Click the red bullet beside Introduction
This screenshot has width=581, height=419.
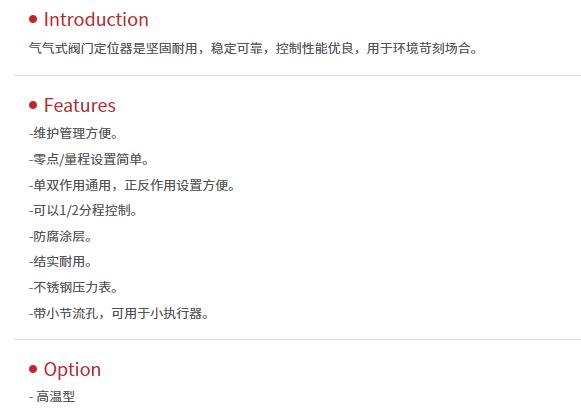click(33, 19)
